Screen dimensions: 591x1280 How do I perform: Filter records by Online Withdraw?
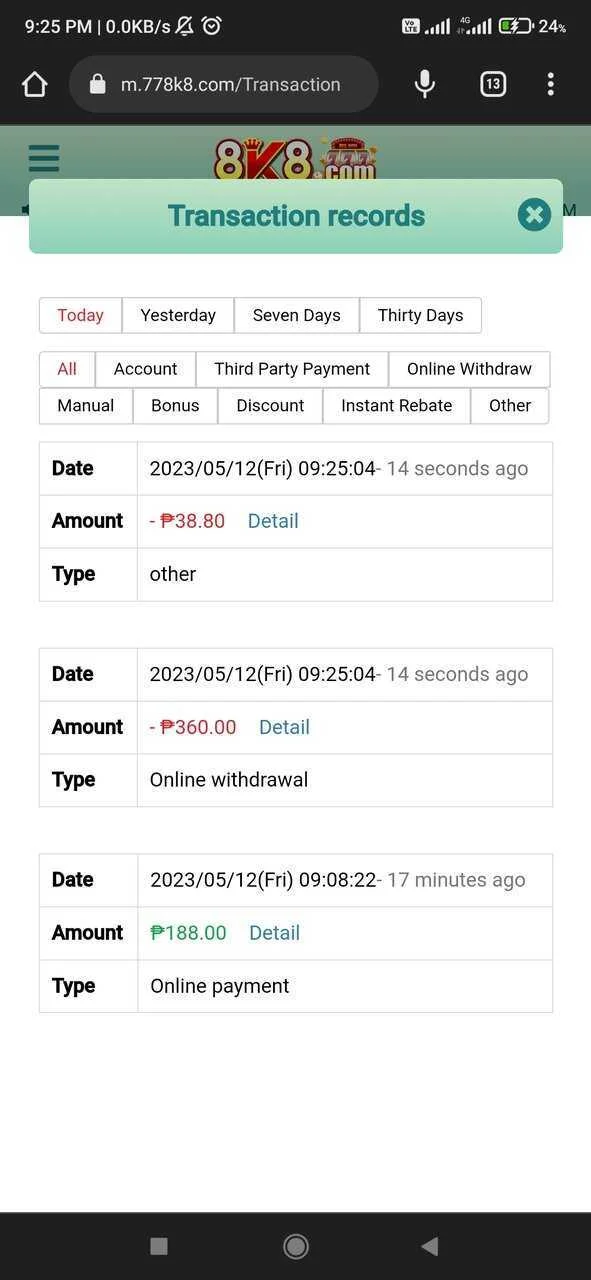tap(469, 369)
